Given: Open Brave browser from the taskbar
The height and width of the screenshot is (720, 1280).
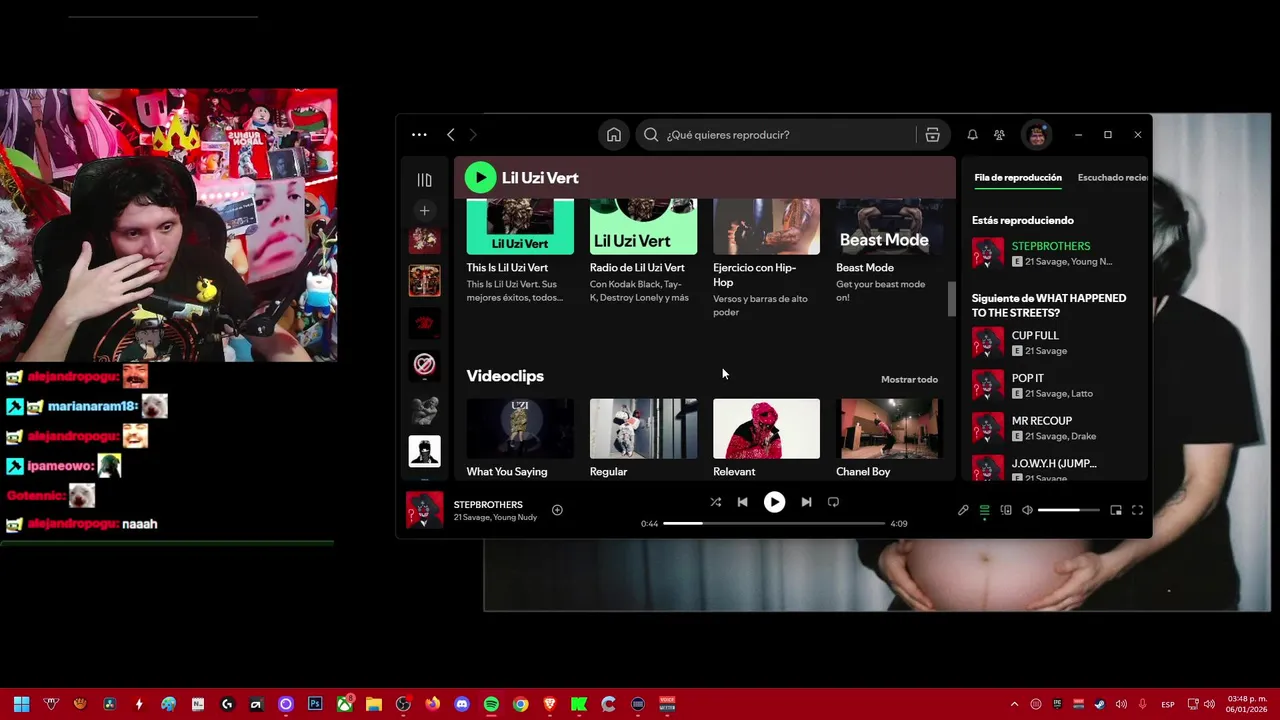Looking at the screenshot, I should (x=549, y=704).
